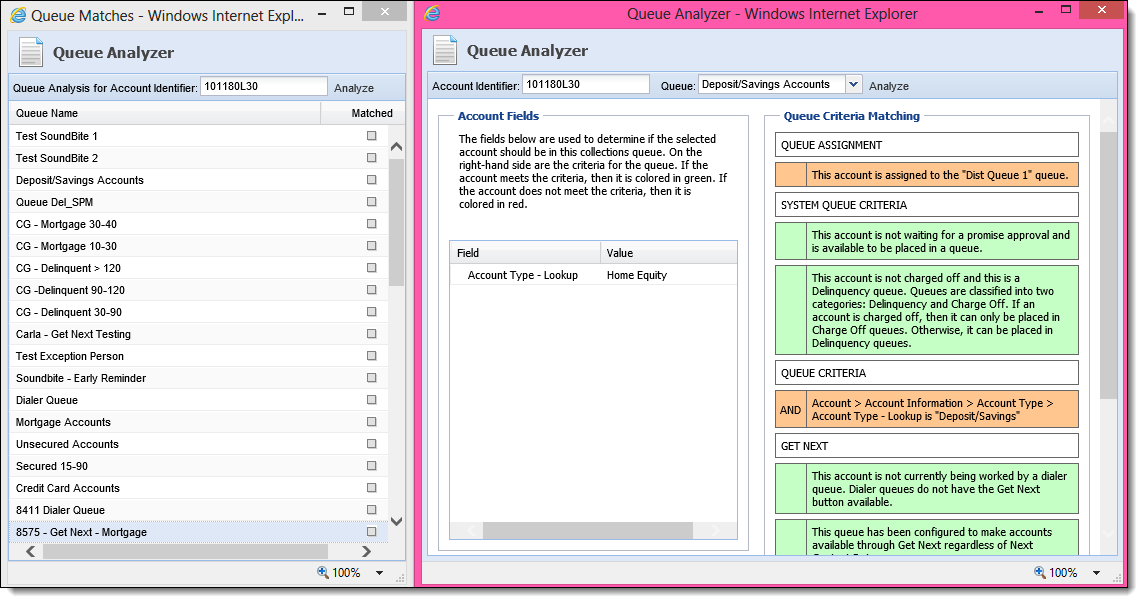The width and height of the screenshot is (1143, 603).
Task: Click the zoom magnifier icon in Queue Analyzer status bar
Action: click(1040, 572)
